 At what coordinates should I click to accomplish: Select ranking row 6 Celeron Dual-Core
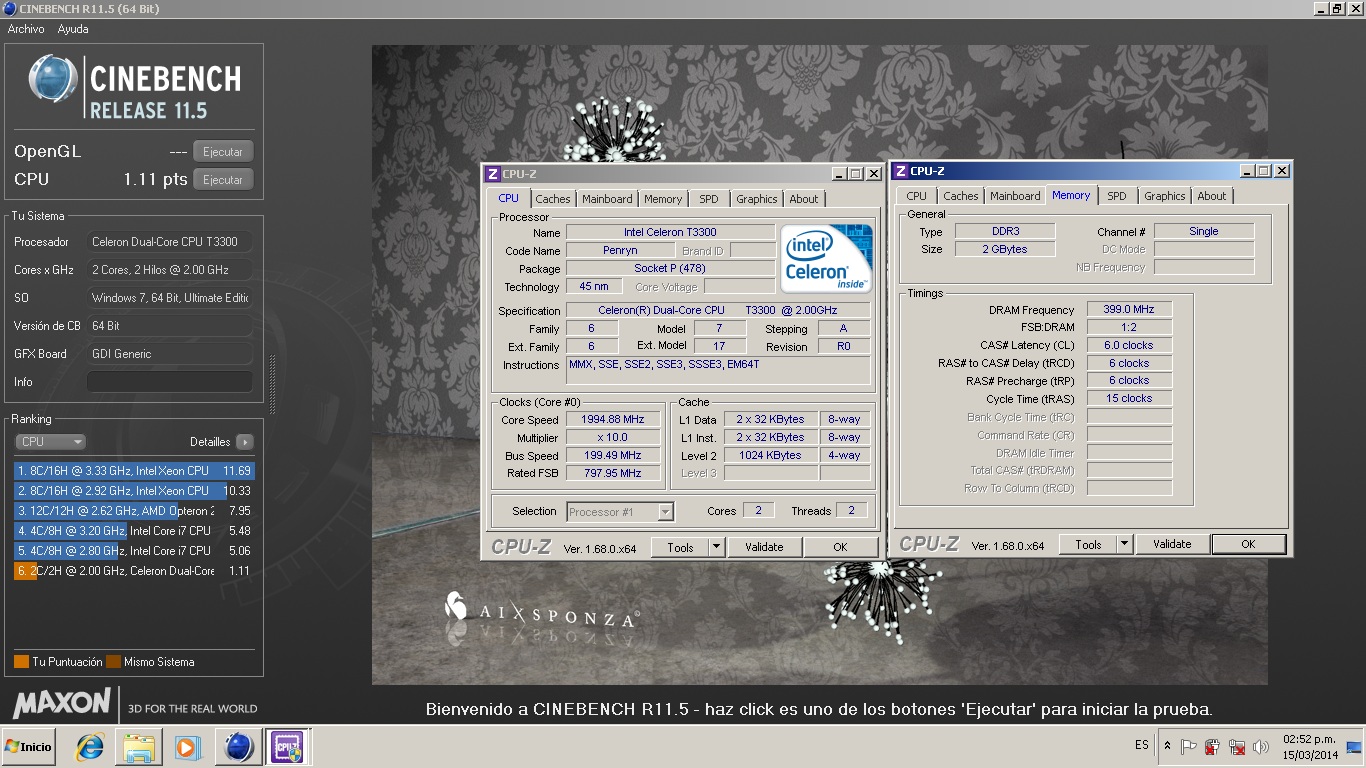pos(134,571)
